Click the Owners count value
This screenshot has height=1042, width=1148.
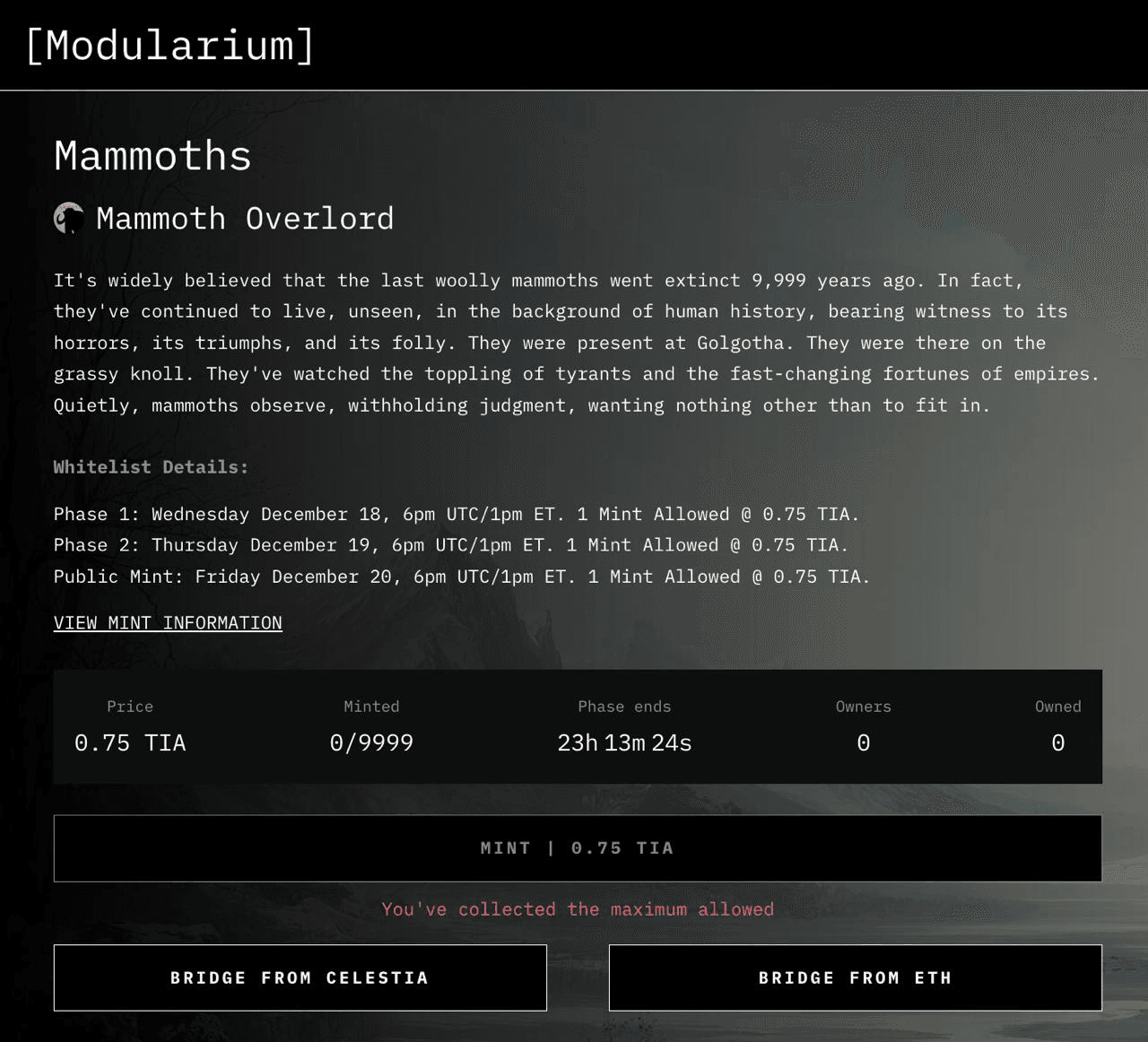(864, 742)
